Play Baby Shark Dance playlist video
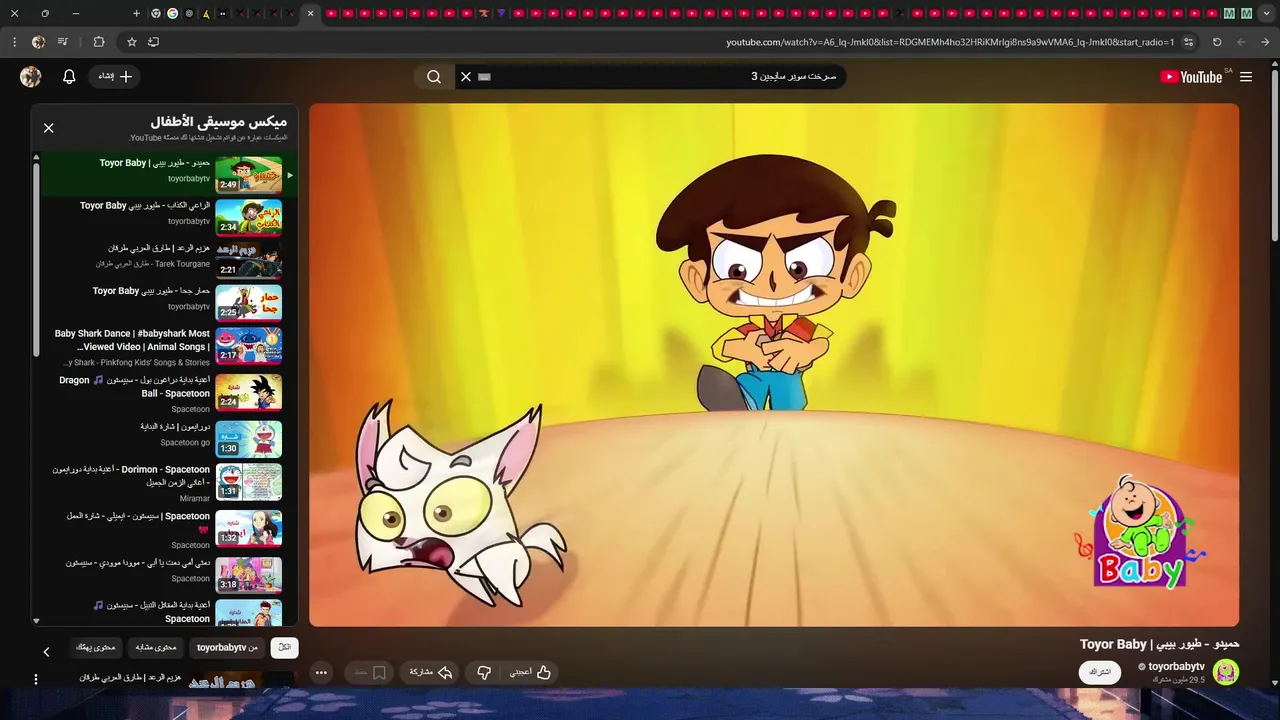 [x=249, y=346]
